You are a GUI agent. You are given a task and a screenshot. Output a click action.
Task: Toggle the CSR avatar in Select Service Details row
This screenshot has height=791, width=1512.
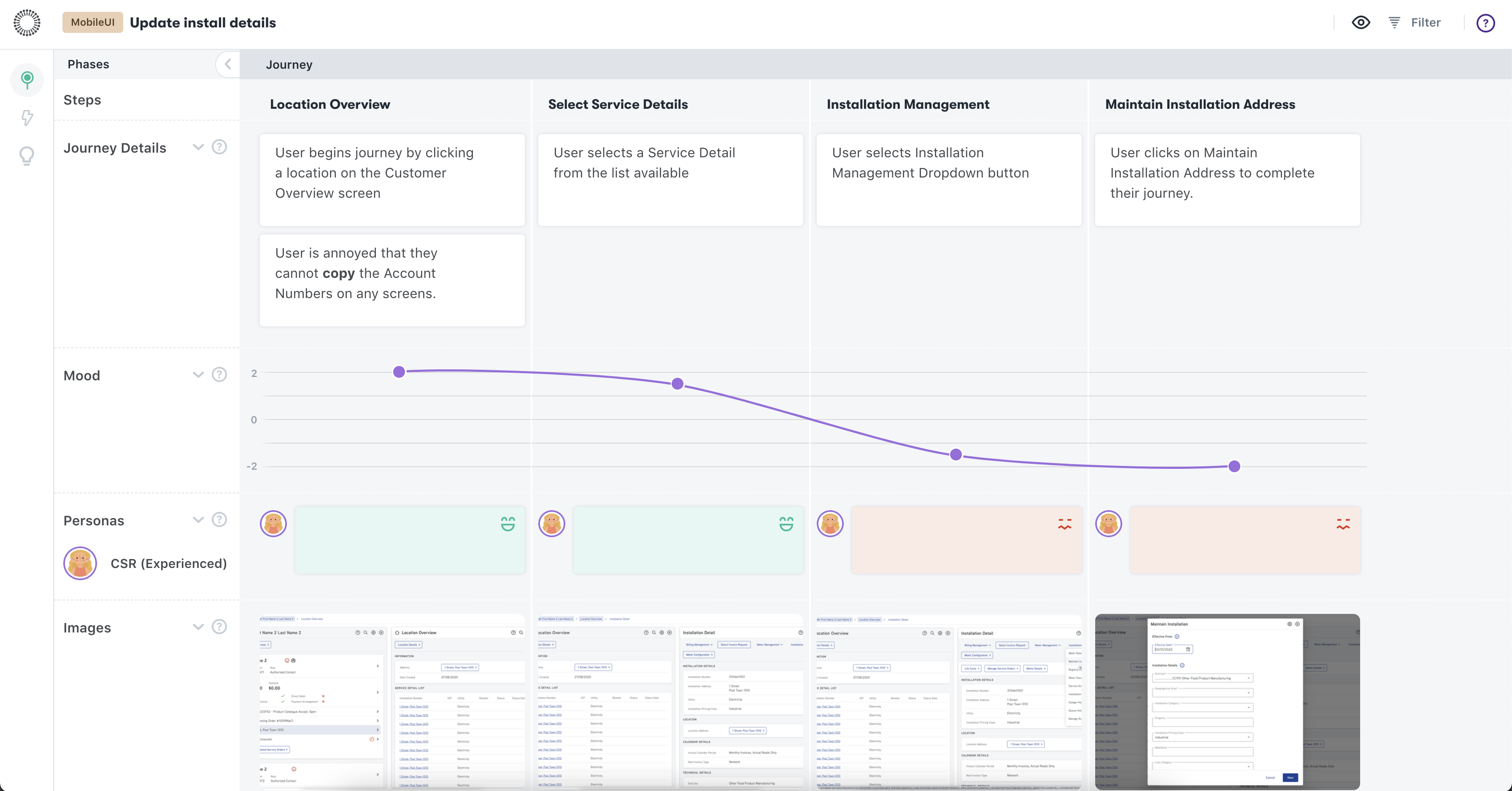point(551,524)
